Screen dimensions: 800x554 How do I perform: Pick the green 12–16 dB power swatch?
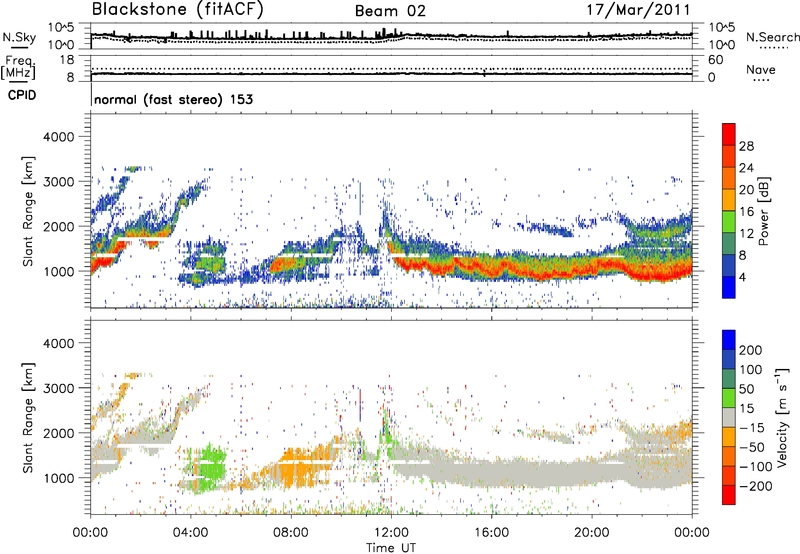(729, 221)
